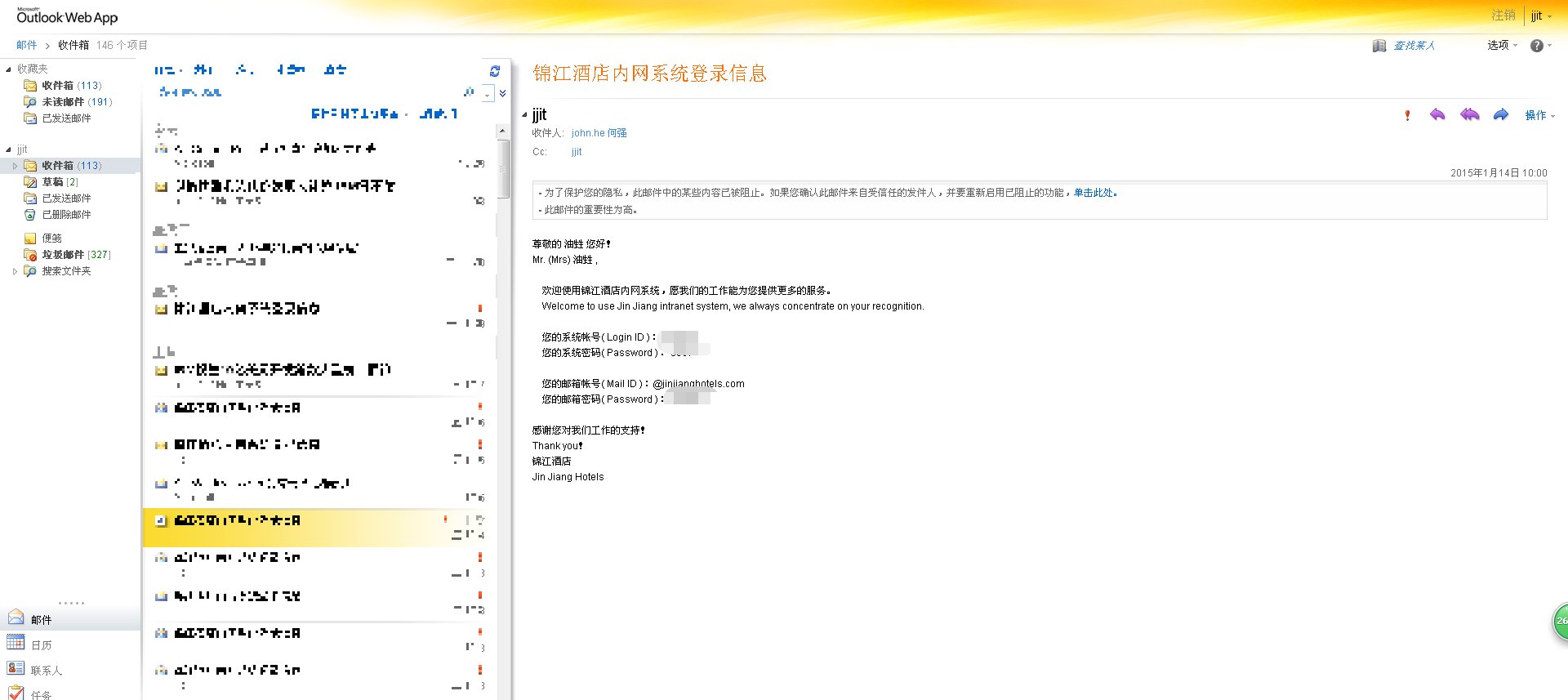This screenshot has width=1568, height=700.
Task: Click the message list scrollbar up arrow
Action: pos(502,132)
